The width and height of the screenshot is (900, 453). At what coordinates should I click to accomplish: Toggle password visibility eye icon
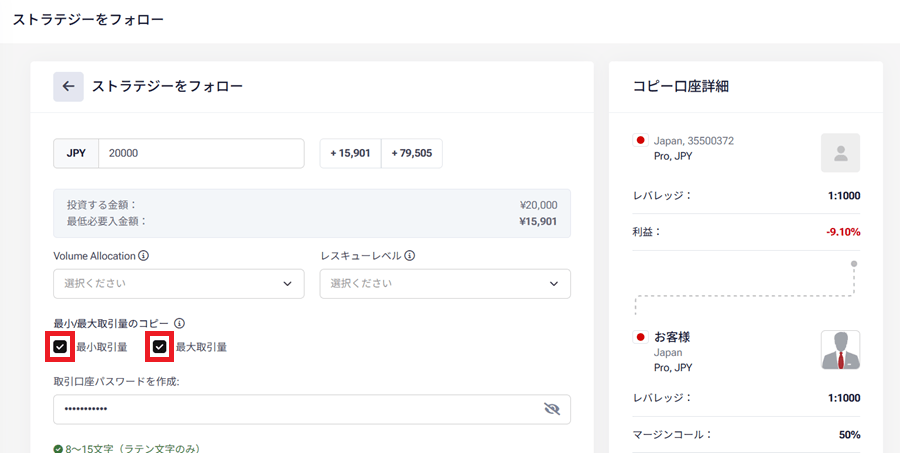552,409
